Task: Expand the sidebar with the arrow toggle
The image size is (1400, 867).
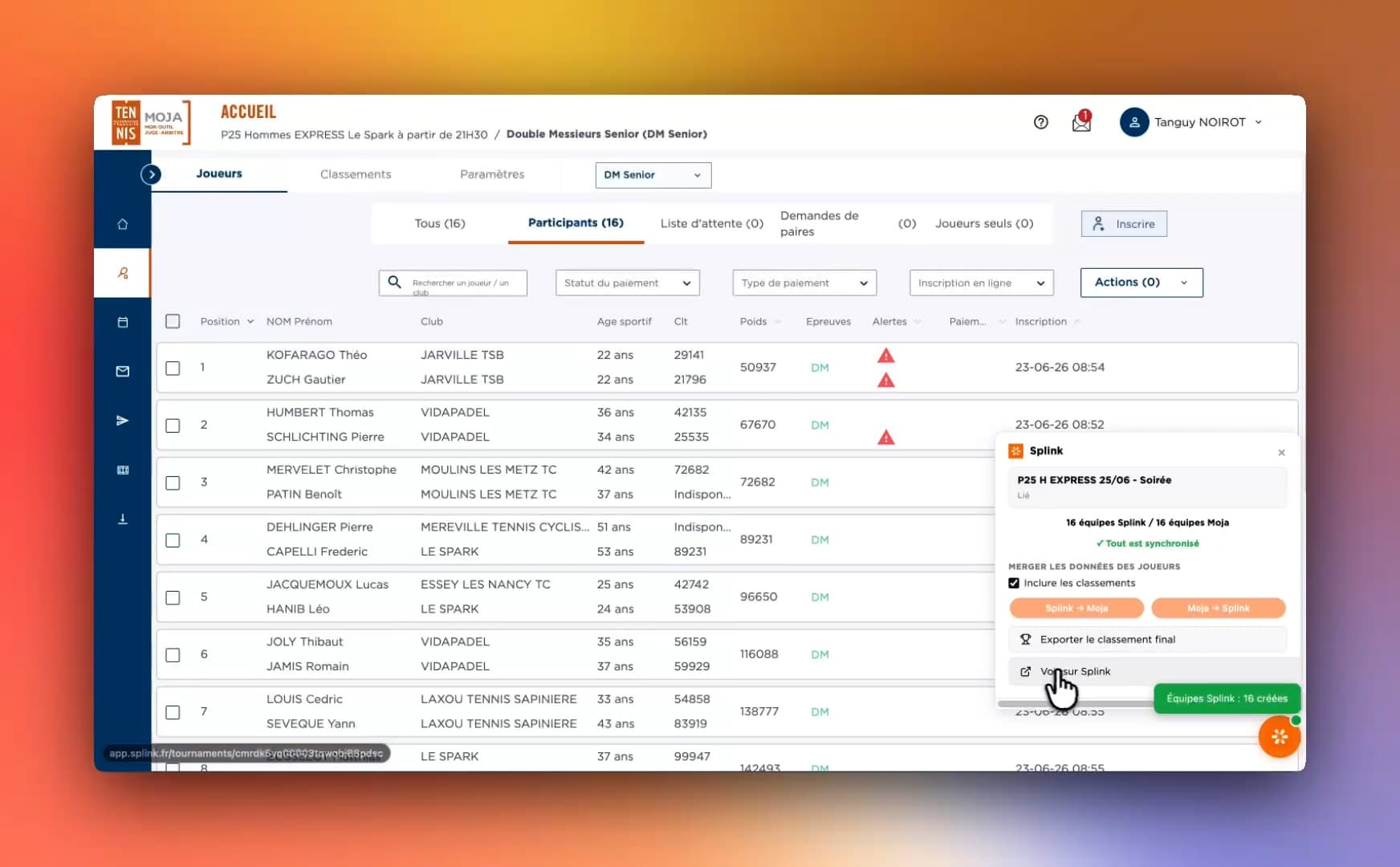Action: click(151, 174)
